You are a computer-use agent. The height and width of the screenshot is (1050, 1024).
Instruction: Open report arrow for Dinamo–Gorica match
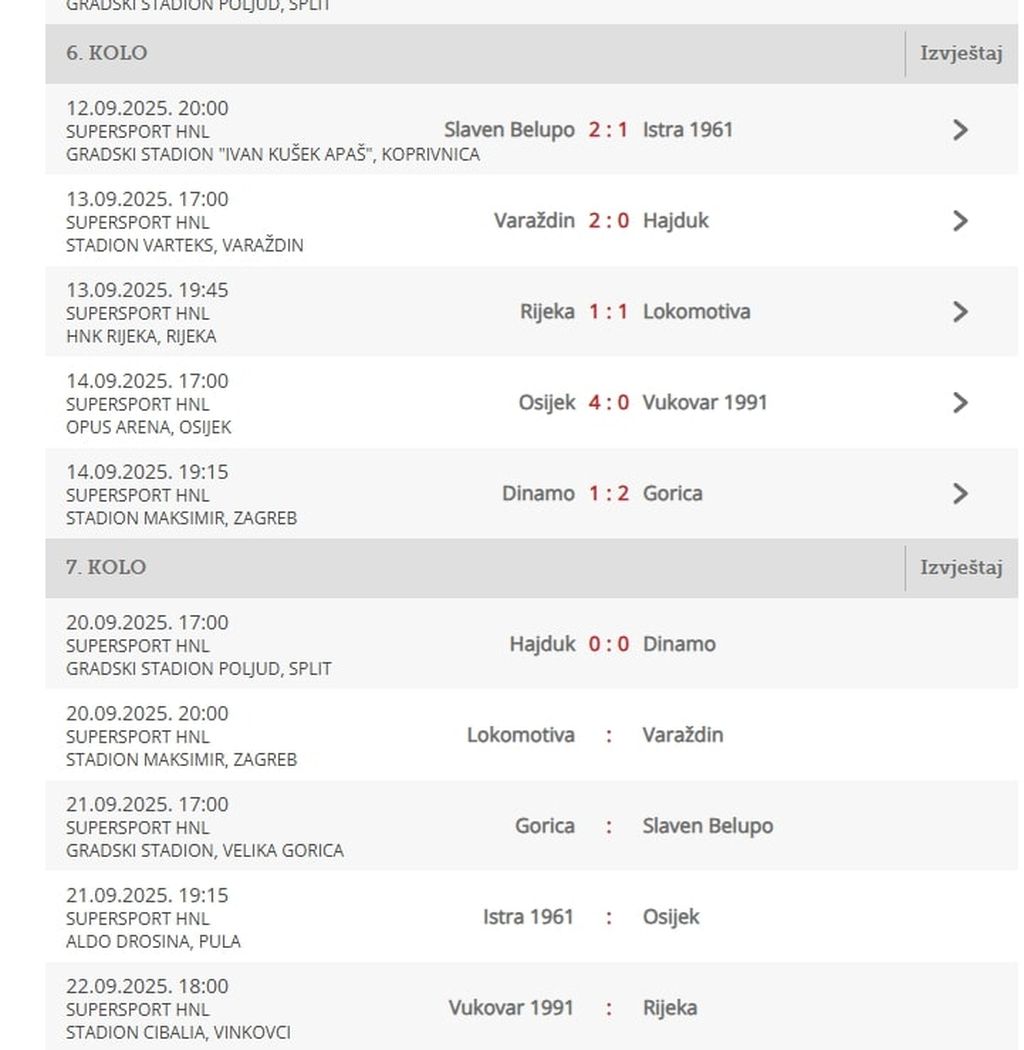point(960,494)
